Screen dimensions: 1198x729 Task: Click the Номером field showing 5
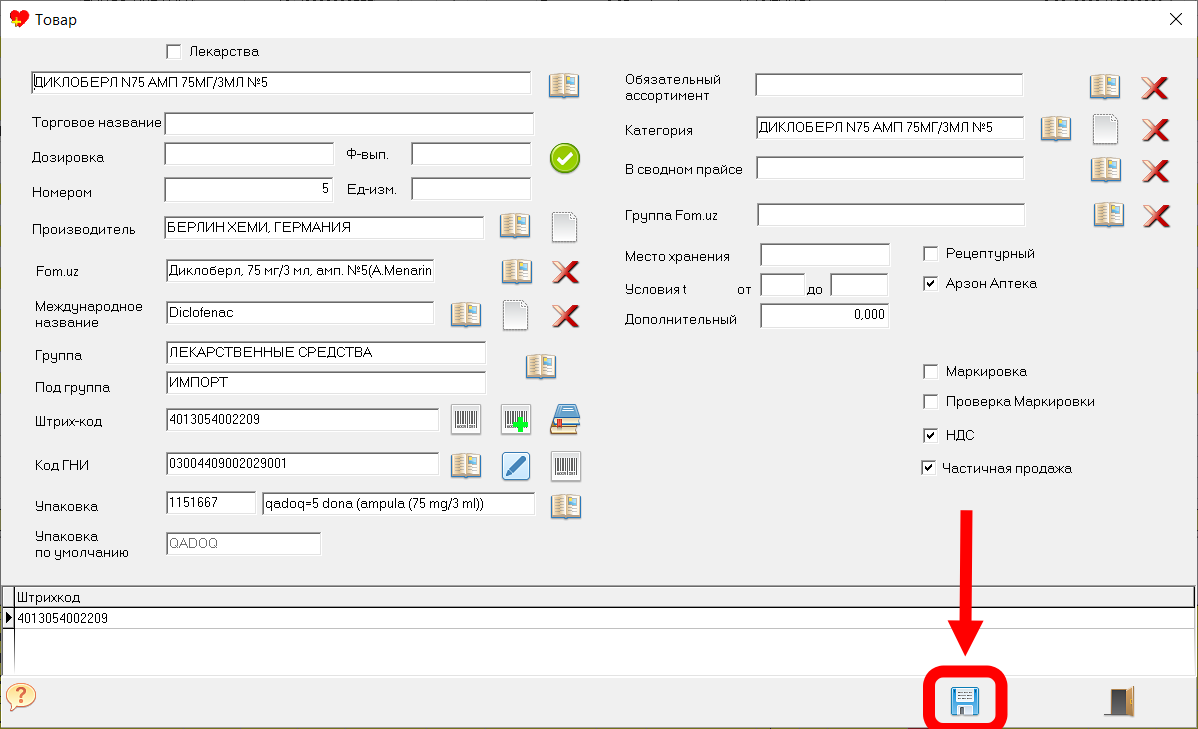pos(249,189)
